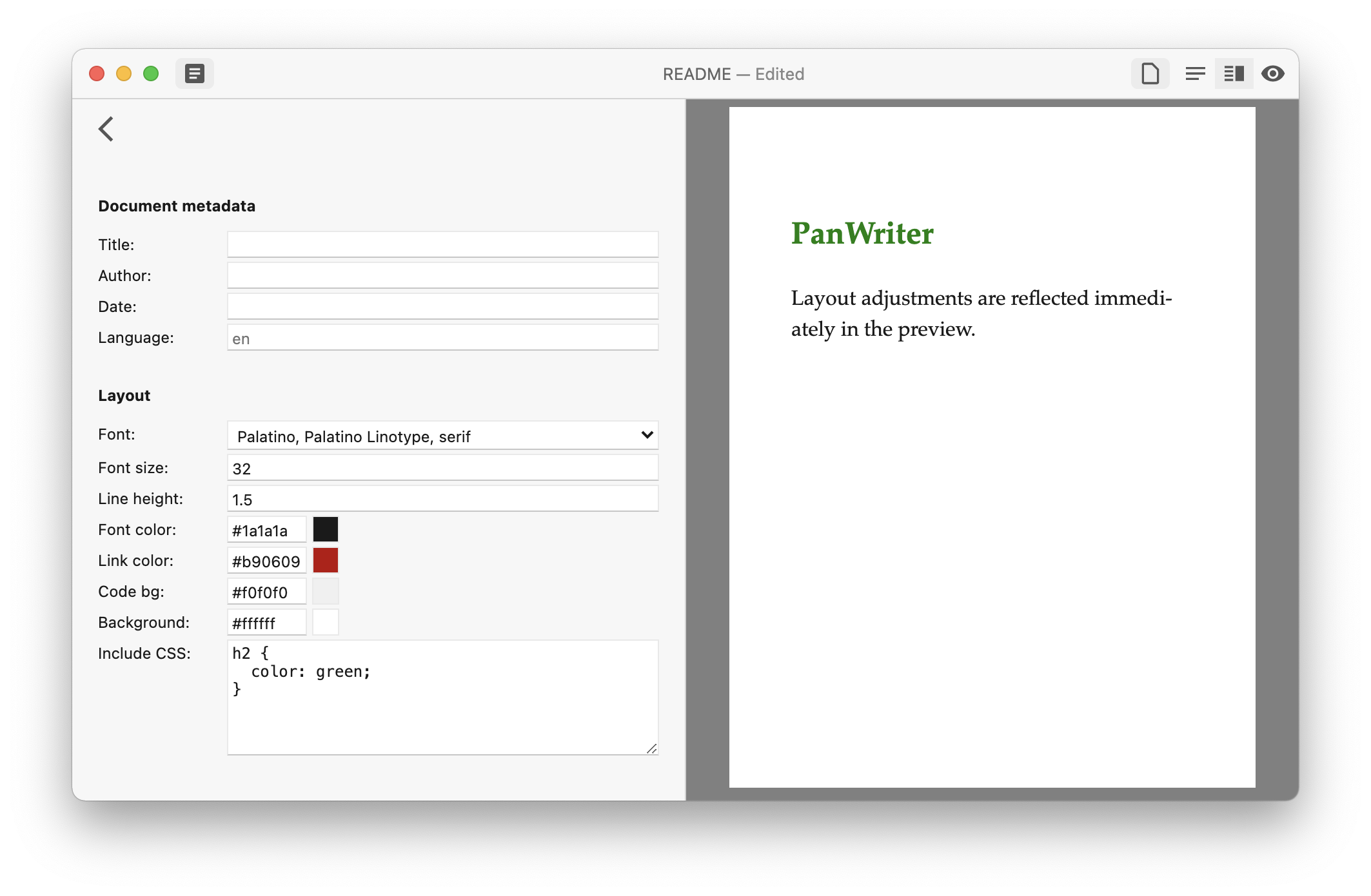Click into the Title field
1371x896 pixels.
[x=442, y=245]
